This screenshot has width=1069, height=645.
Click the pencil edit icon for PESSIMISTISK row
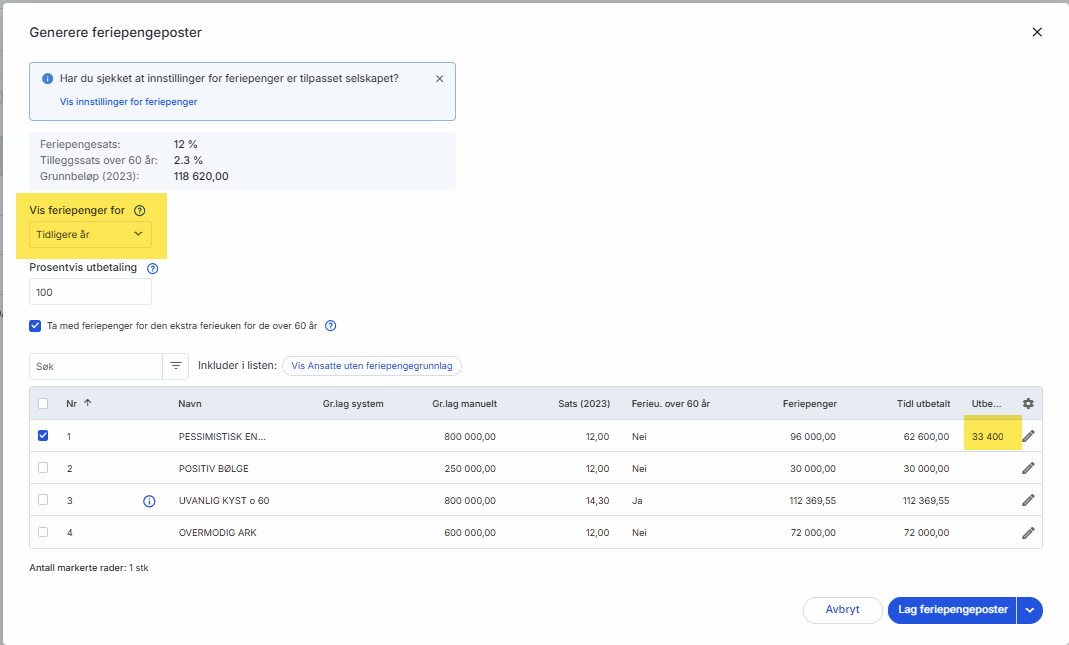(x=1028, y=436)
